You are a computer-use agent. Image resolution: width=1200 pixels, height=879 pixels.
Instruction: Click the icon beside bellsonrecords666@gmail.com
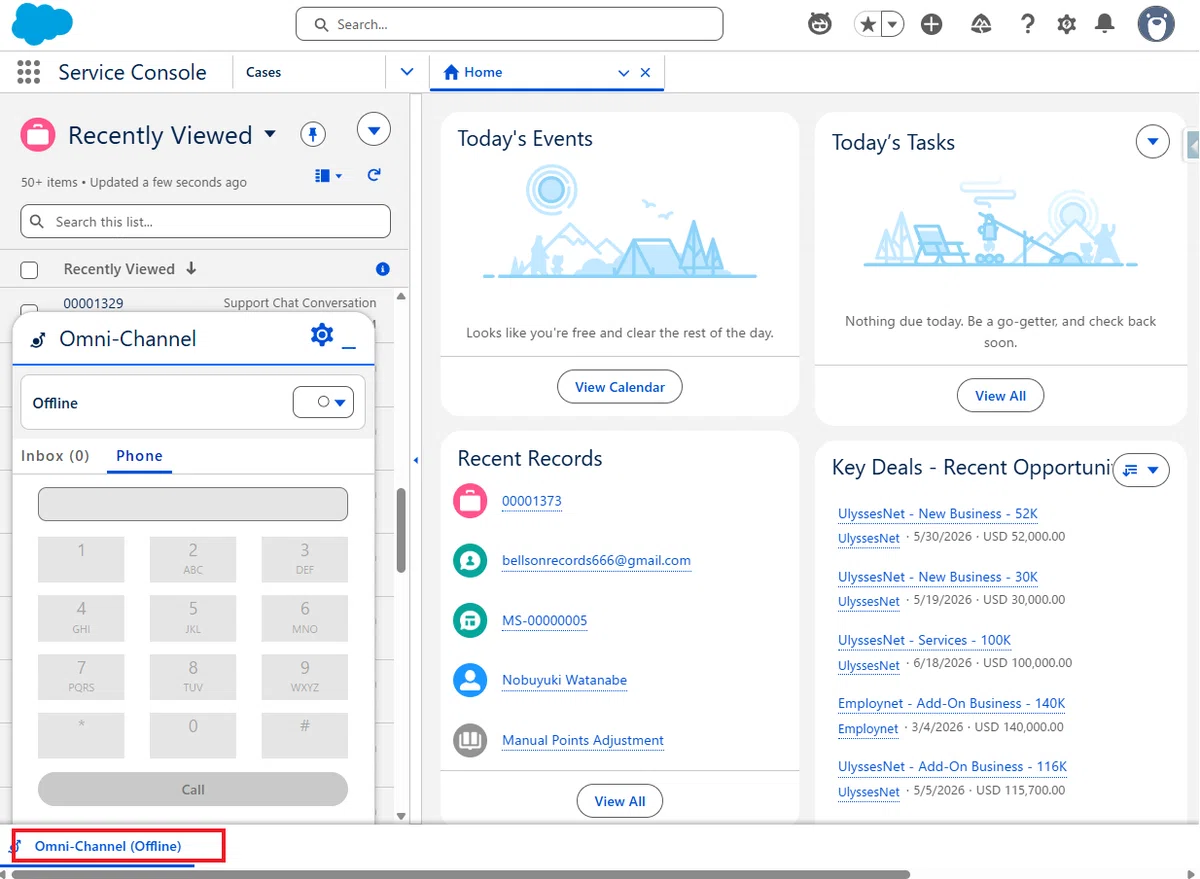[x=470, y=560]
